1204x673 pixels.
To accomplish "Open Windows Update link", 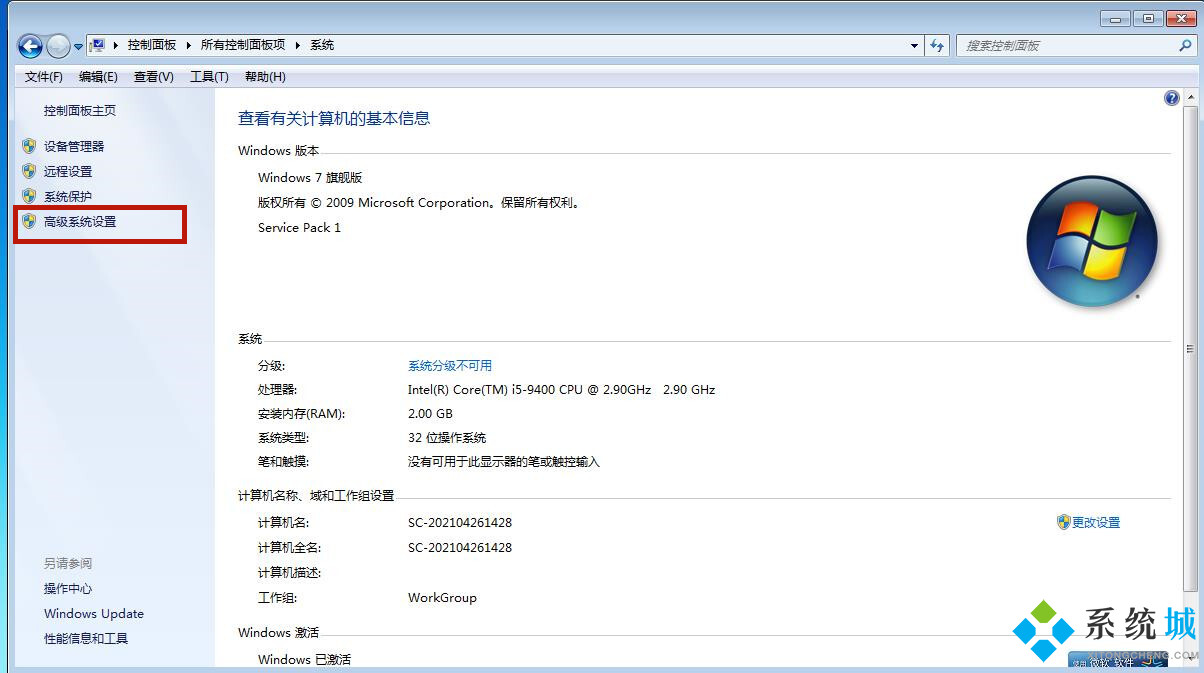I will click(x=94, y=613).
